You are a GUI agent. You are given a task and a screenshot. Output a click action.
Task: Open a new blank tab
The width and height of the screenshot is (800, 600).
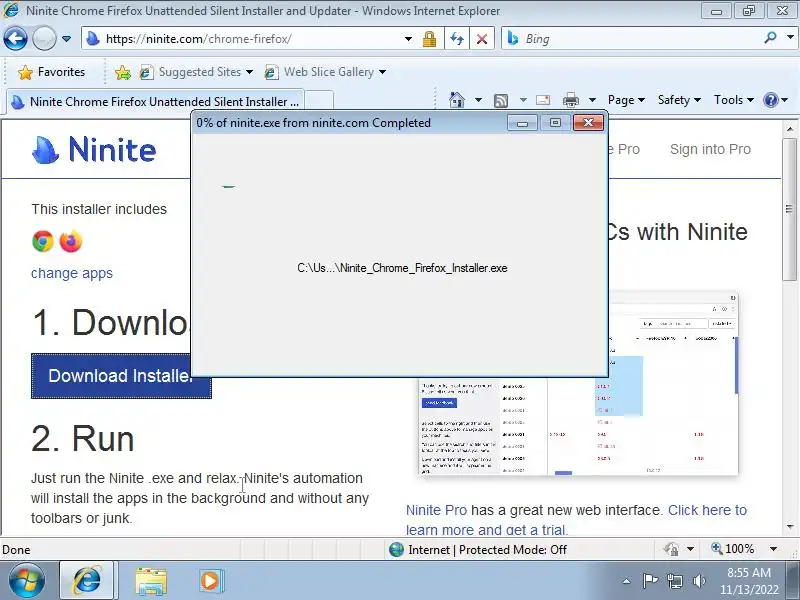(319, 101)
